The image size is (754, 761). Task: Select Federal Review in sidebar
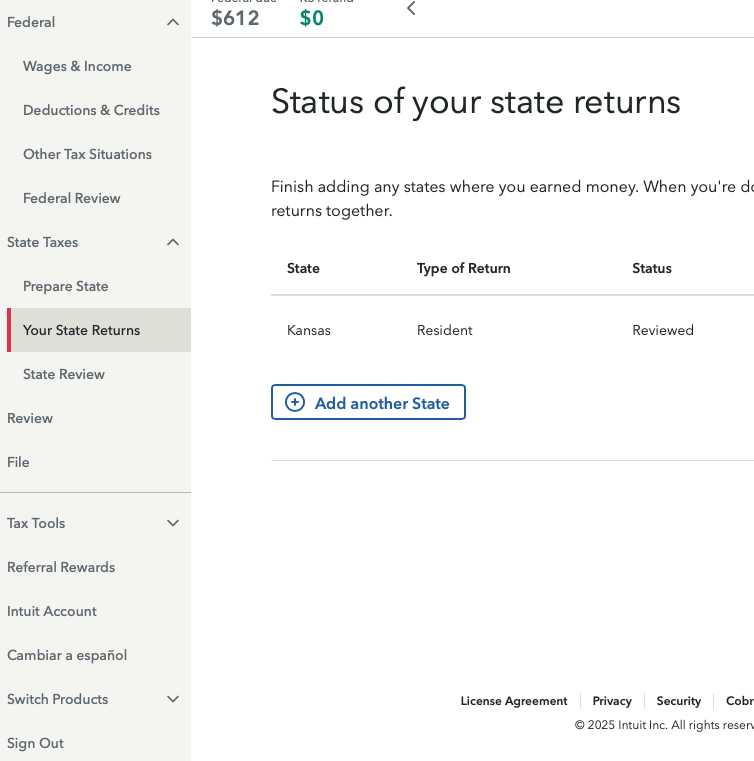click(72, 199)
